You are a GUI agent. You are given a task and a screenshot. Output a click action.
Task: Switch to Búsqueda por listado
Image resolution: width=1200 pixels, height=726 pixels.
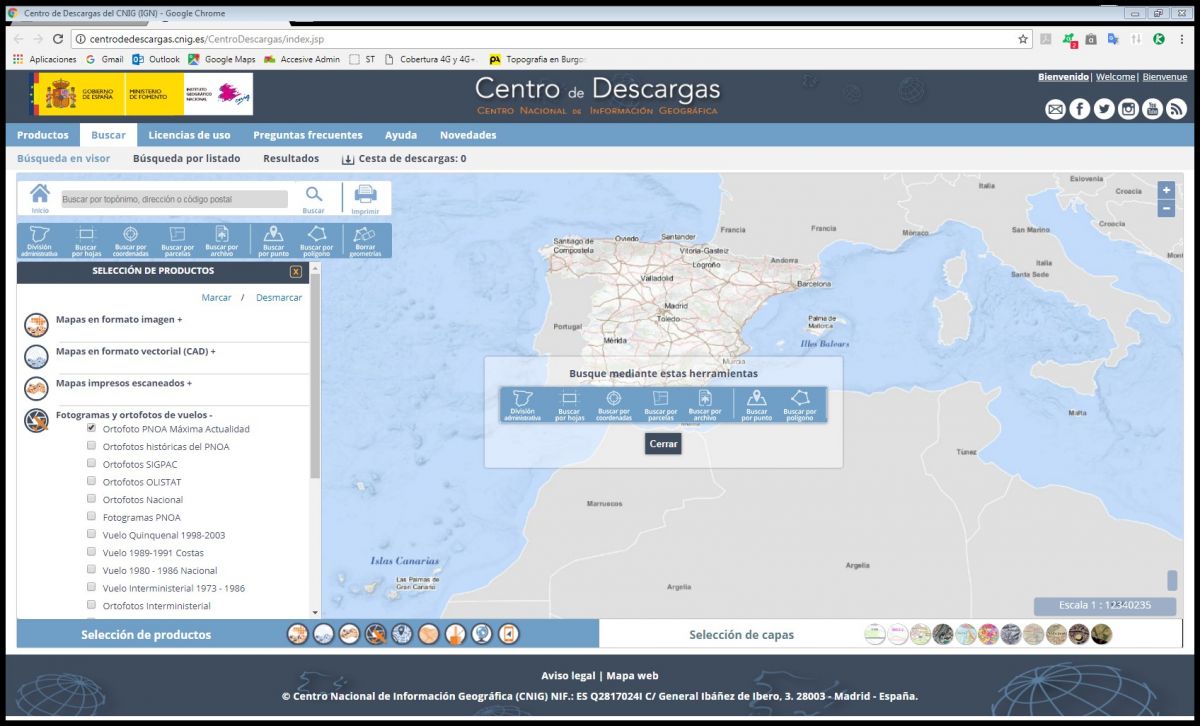(187, 158)
